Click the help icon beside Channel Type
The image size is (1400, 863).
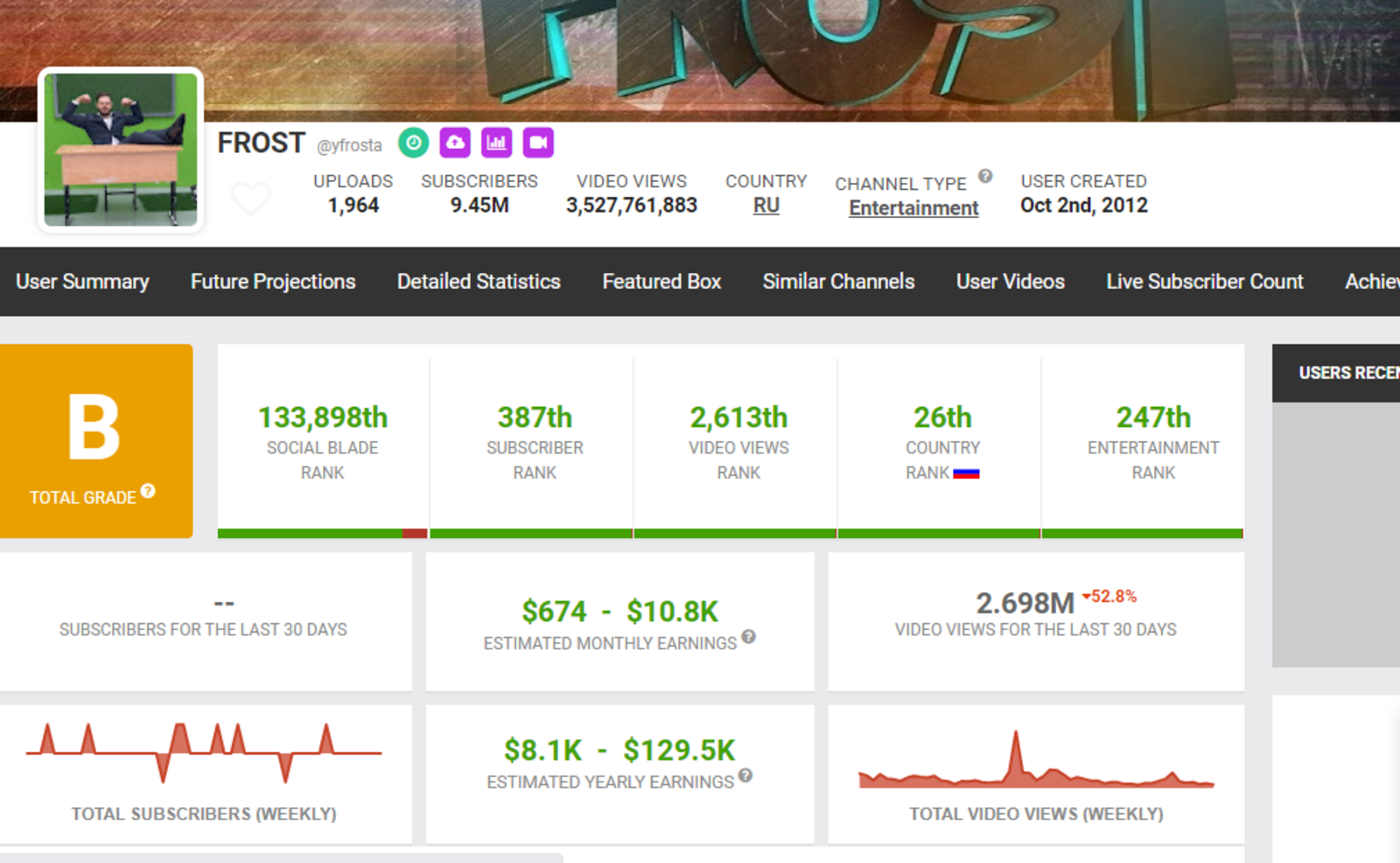pyautogui.click(x=985, y=176)
